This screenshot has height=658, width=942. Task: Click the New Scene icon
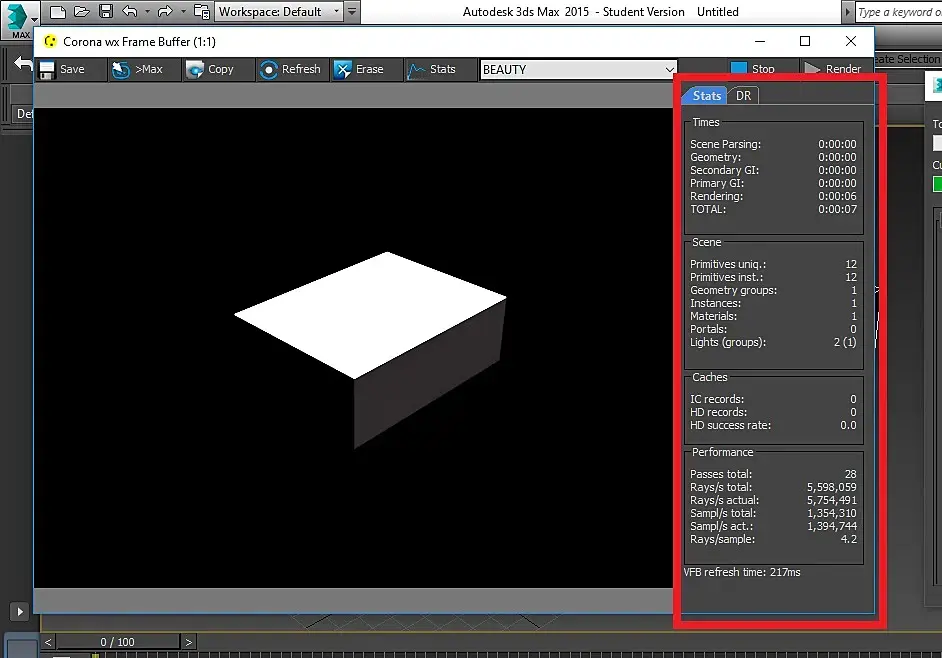[58, 12]
